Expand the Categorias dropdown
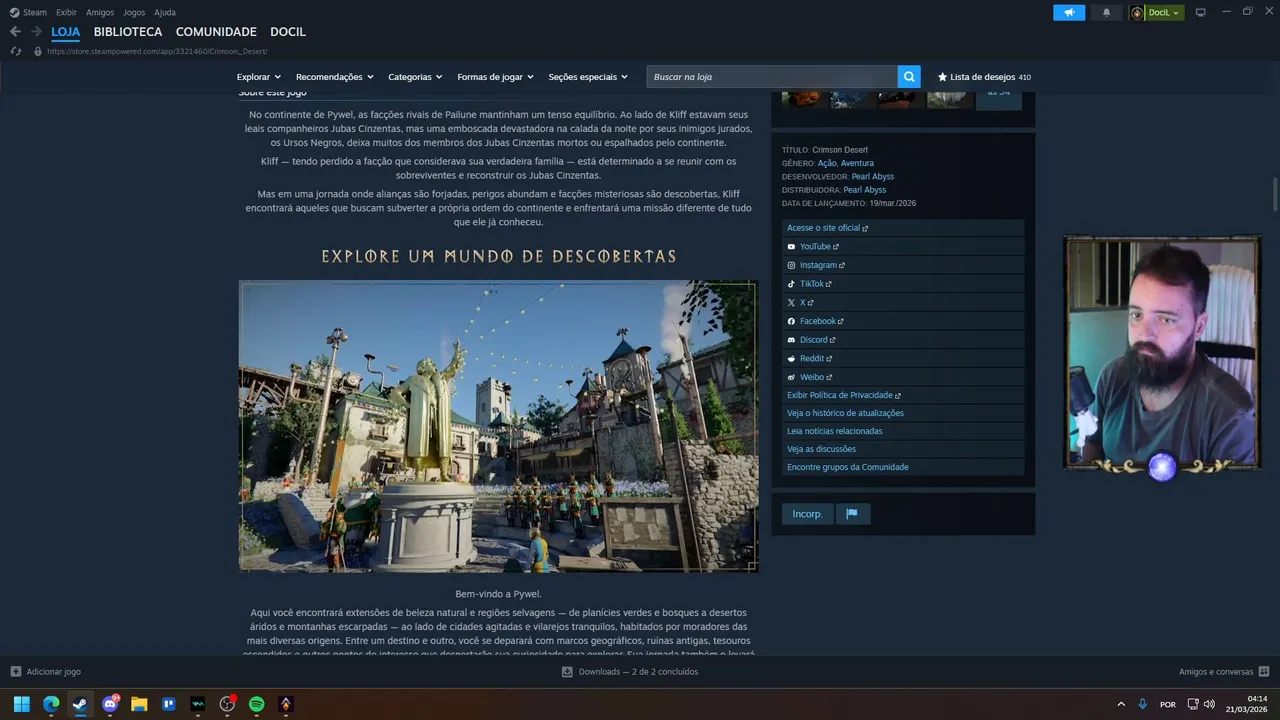 click(415, 77)
